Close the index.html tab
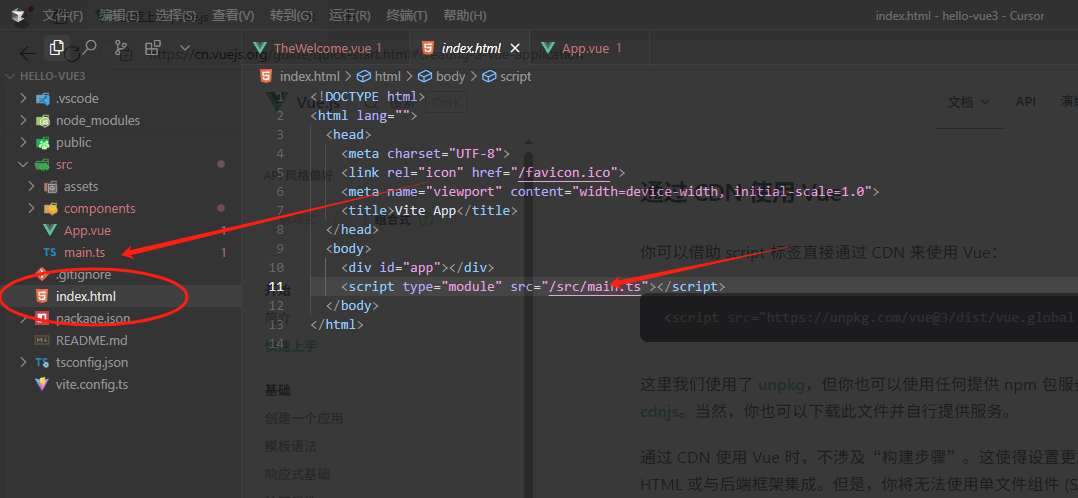1078x498 pixels. 515,48
